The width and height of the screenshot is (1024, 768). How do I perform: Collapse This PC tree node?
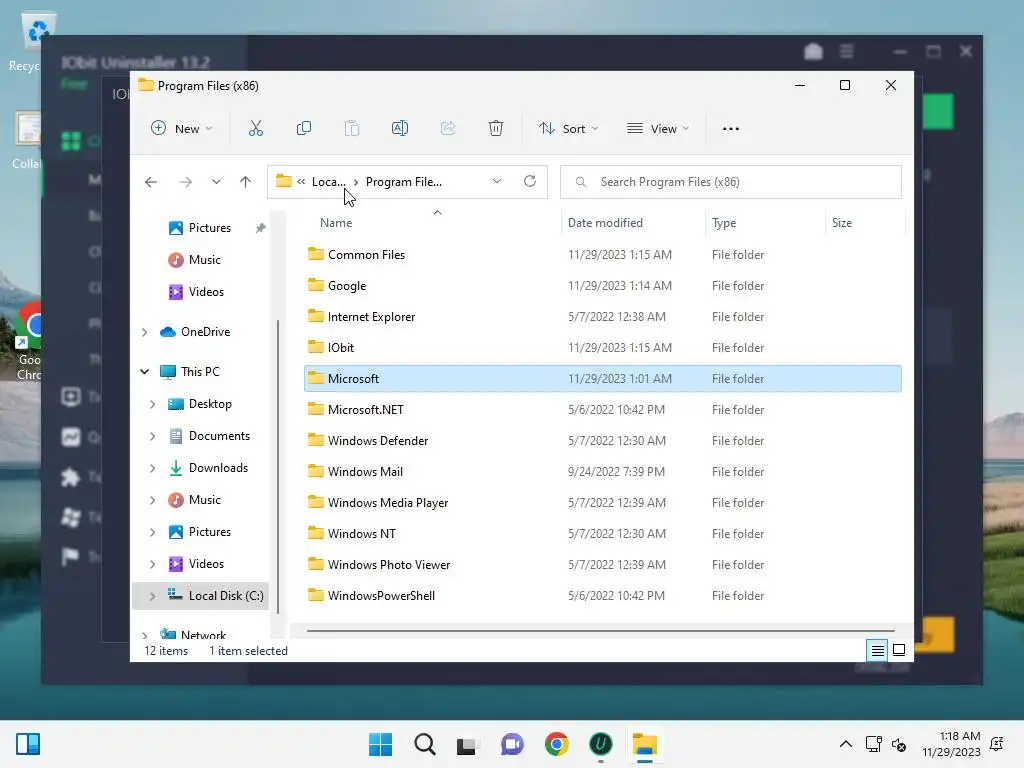144,372
